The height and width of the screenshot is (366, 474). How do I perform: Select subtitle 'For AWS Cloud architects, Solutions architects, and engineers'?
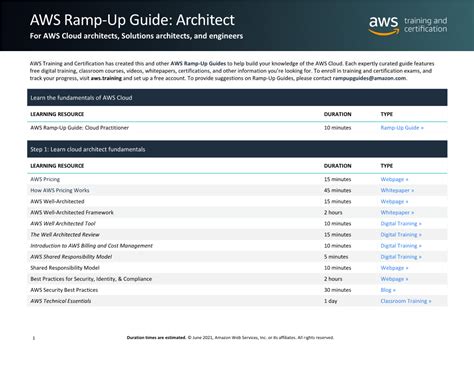[136, 36]
